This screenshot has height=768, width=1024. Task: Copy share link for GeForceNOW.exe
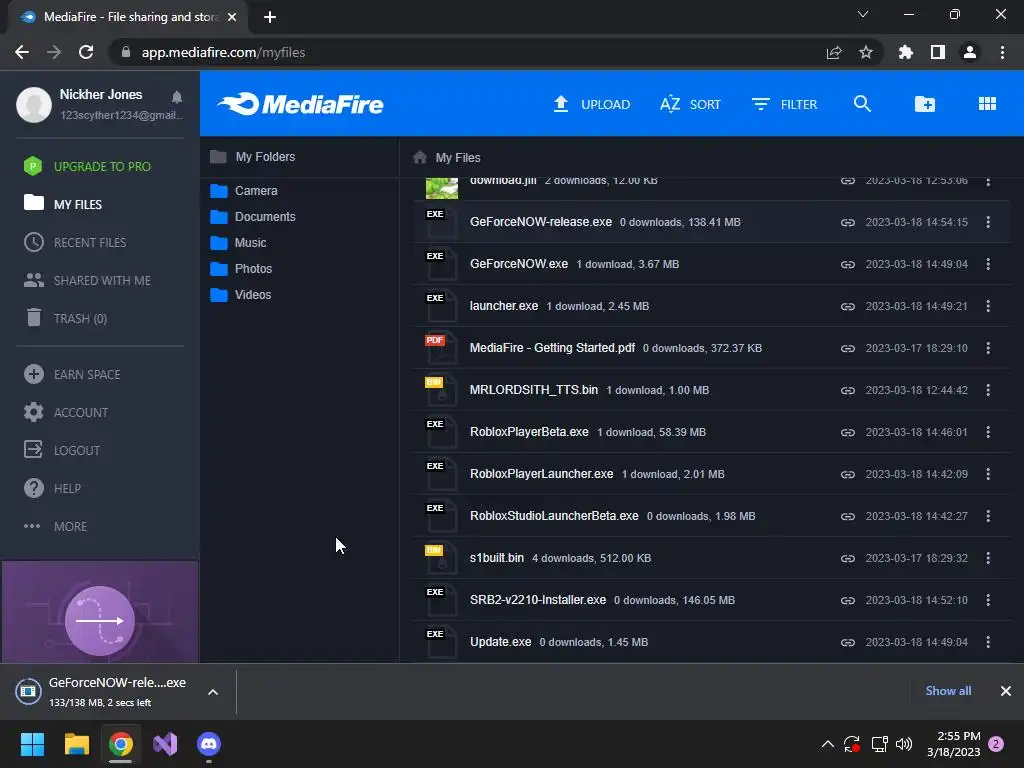click(x=848, y=264)
